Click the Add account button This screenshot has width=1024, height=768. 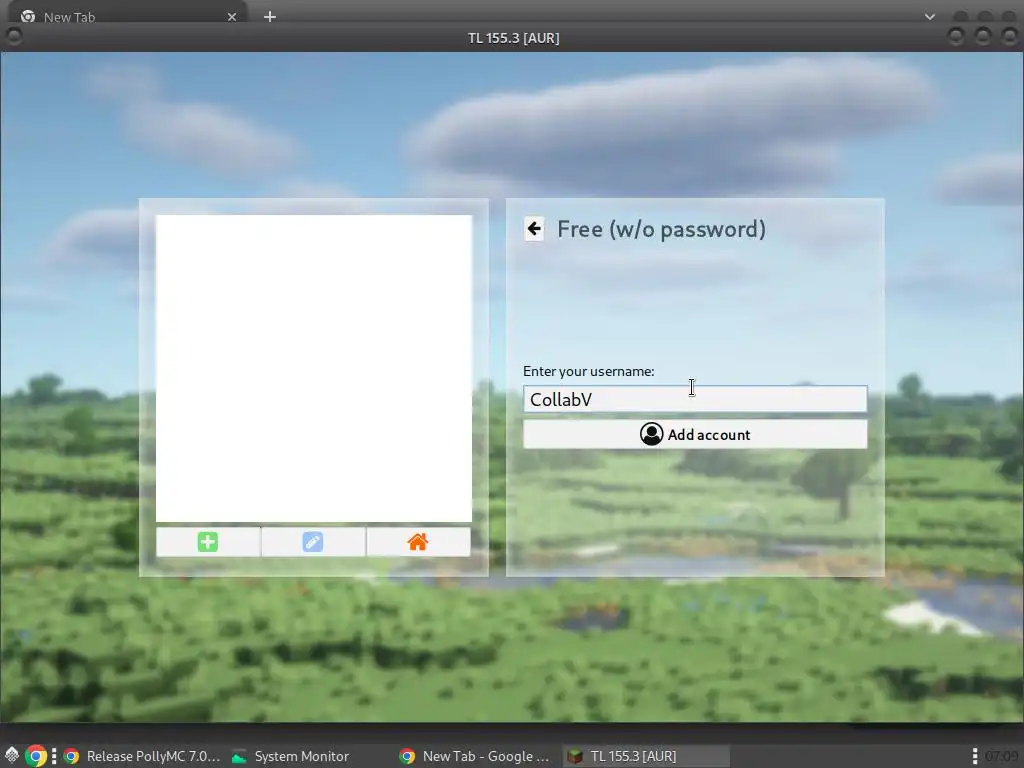click(695, 434)
